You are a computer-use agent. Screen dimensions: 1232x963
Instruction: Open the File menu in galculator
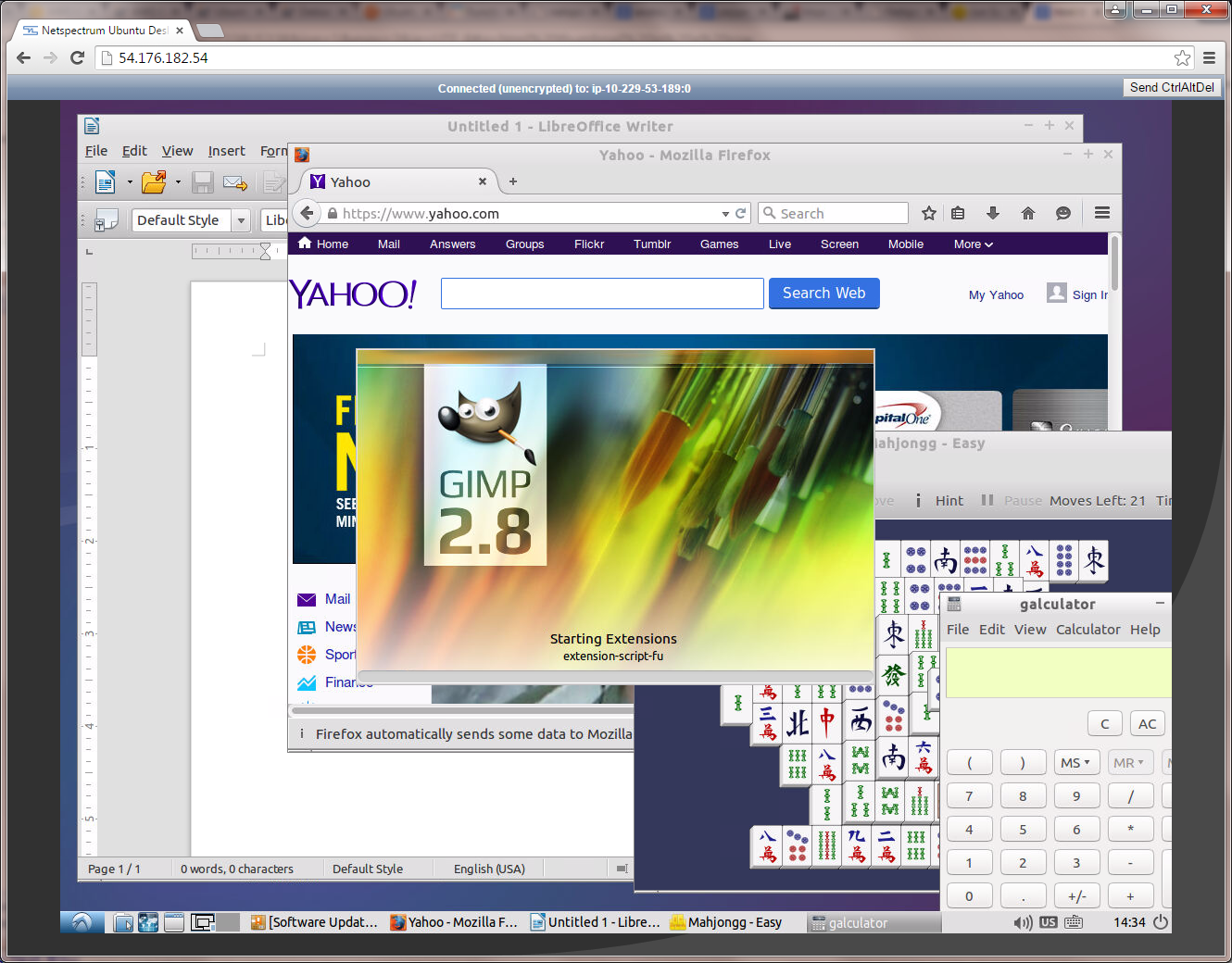click(958, 630)
